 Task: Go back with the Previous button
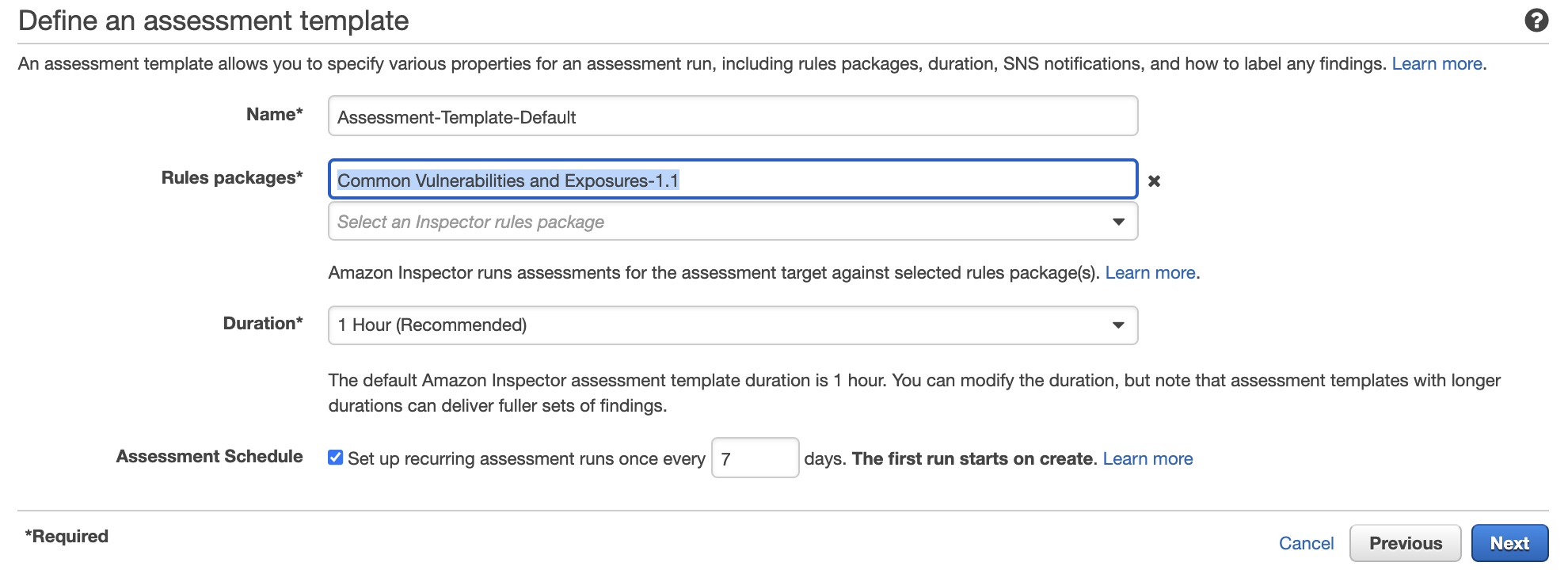tap(1405, 544)
